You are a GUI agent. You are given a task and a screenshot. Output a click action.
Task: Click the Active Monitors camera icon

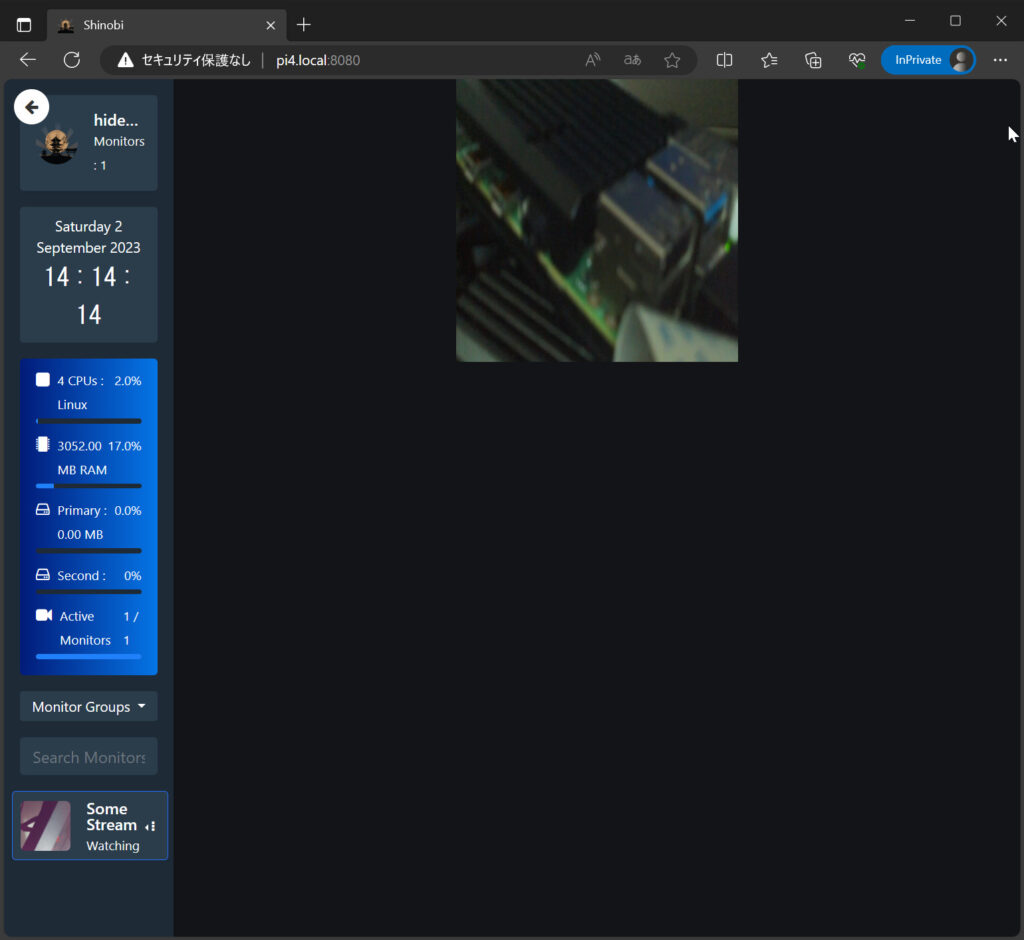click(x=43, y=615)
